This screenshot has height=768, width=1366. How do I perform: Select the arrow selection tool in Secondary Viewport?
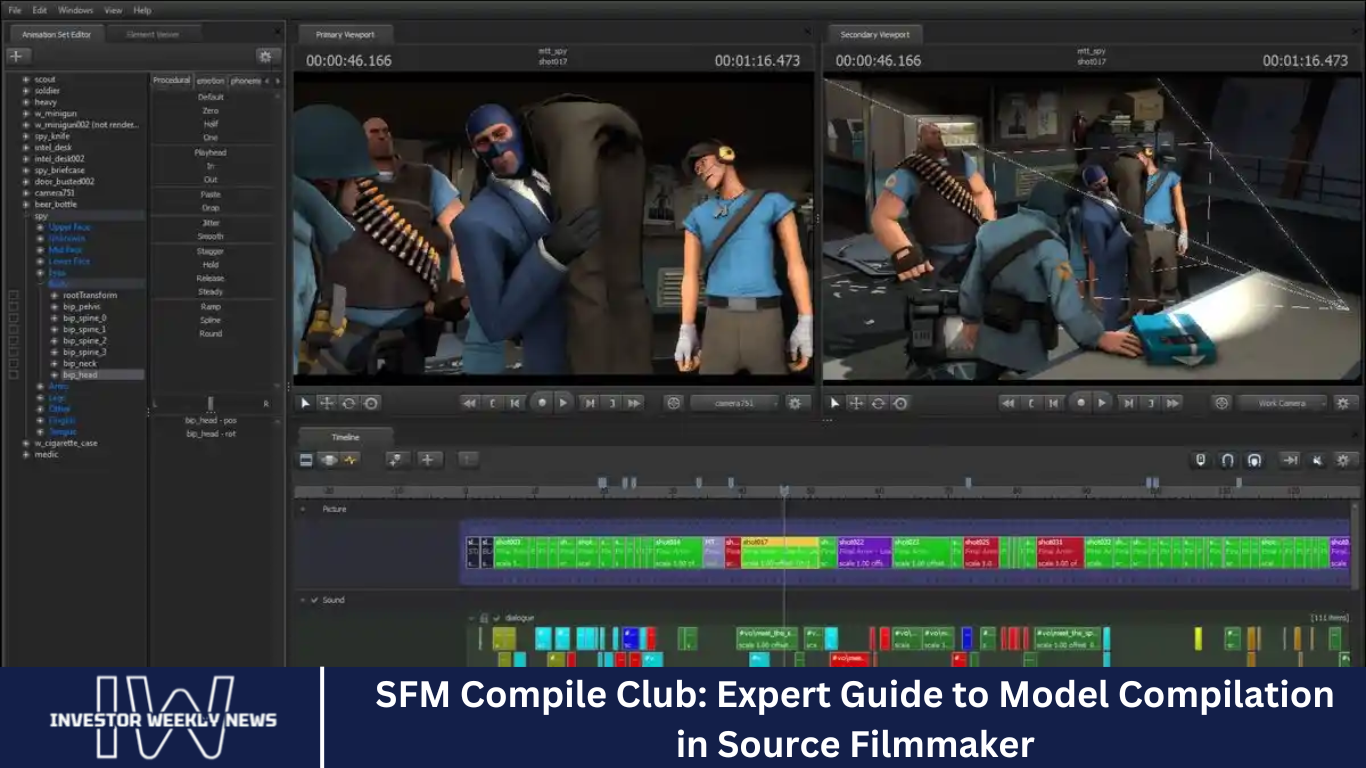coord(836,403)
